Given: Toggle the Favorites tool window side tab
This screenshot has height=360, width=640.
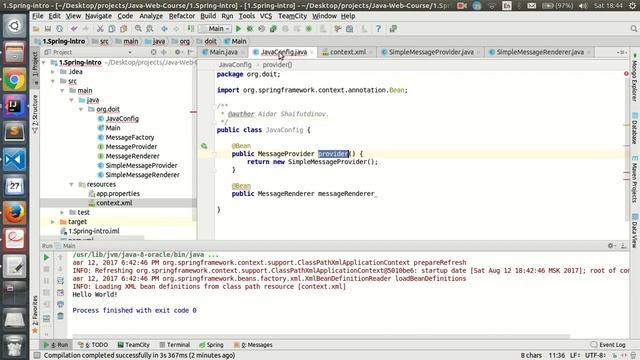Looking at the screenshot, I should tap(35, 314).
